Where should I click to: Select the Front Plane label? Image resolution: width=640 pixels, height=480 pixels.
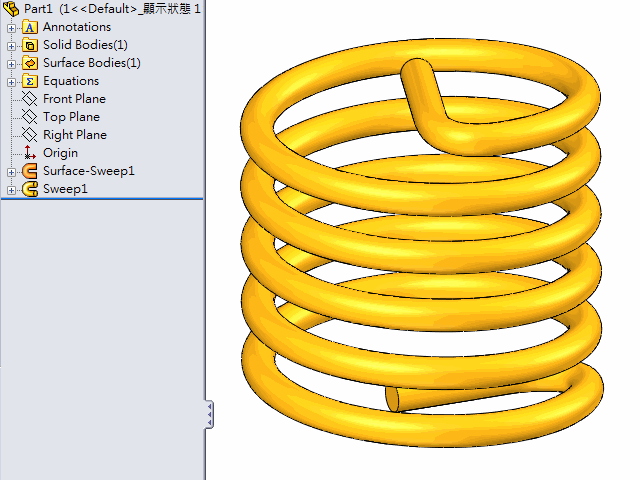74,99
